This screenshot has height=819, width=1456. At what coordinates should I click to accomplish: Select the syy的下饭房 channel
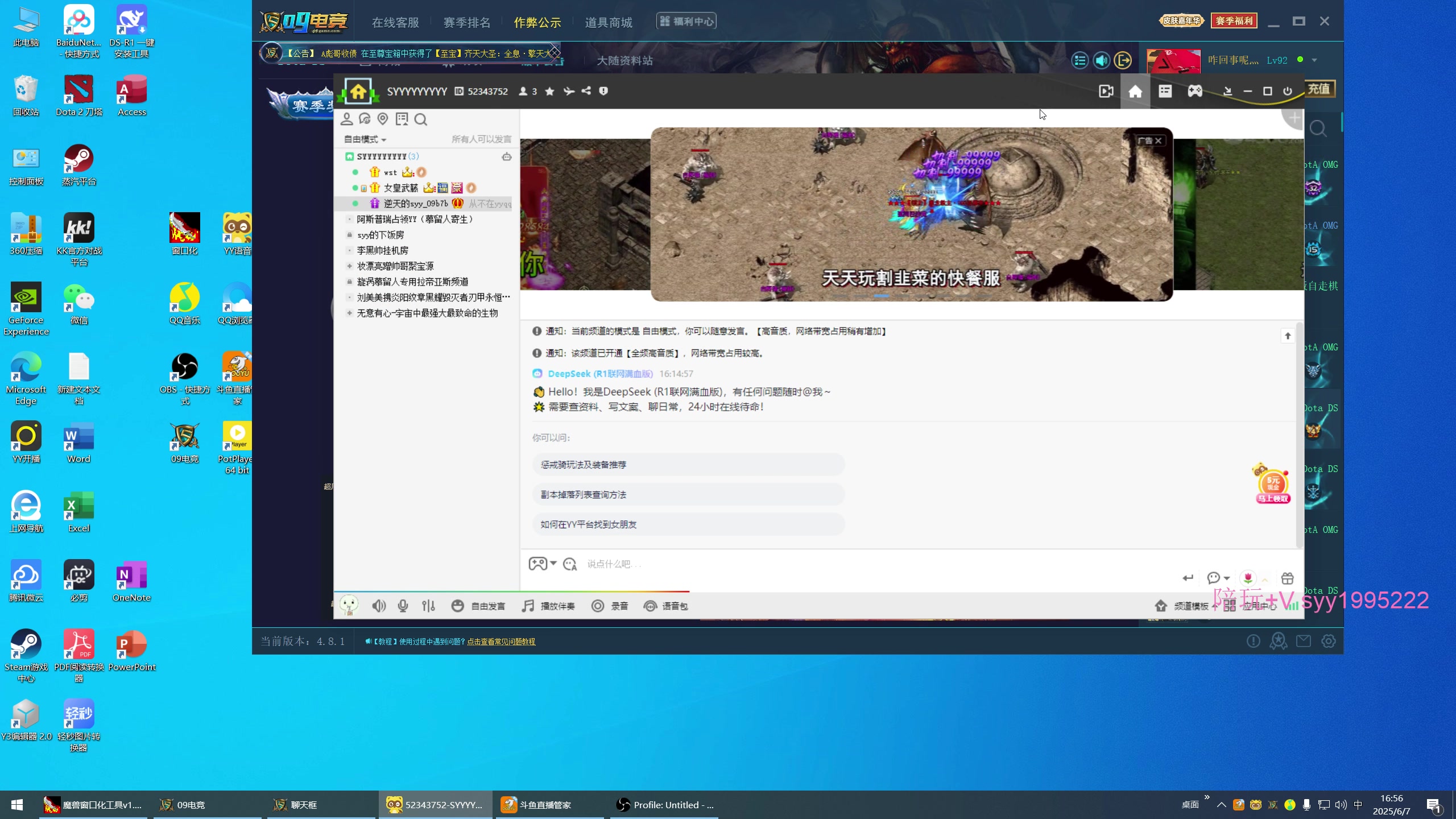380,235
